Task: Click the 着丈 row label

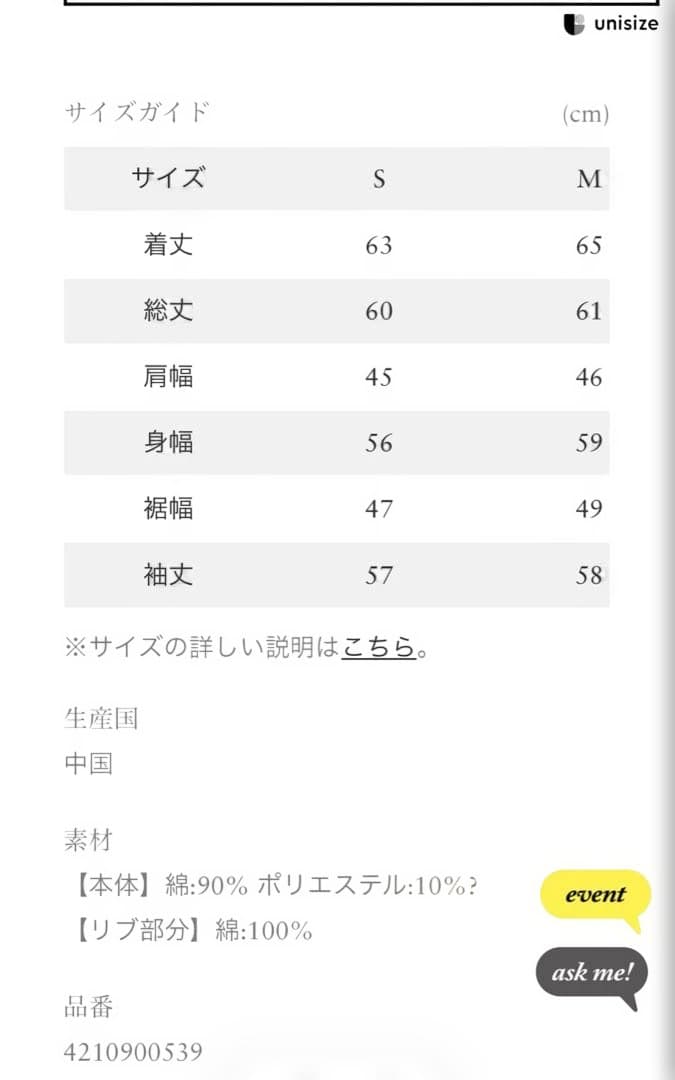Action: (x=168, y=245)
